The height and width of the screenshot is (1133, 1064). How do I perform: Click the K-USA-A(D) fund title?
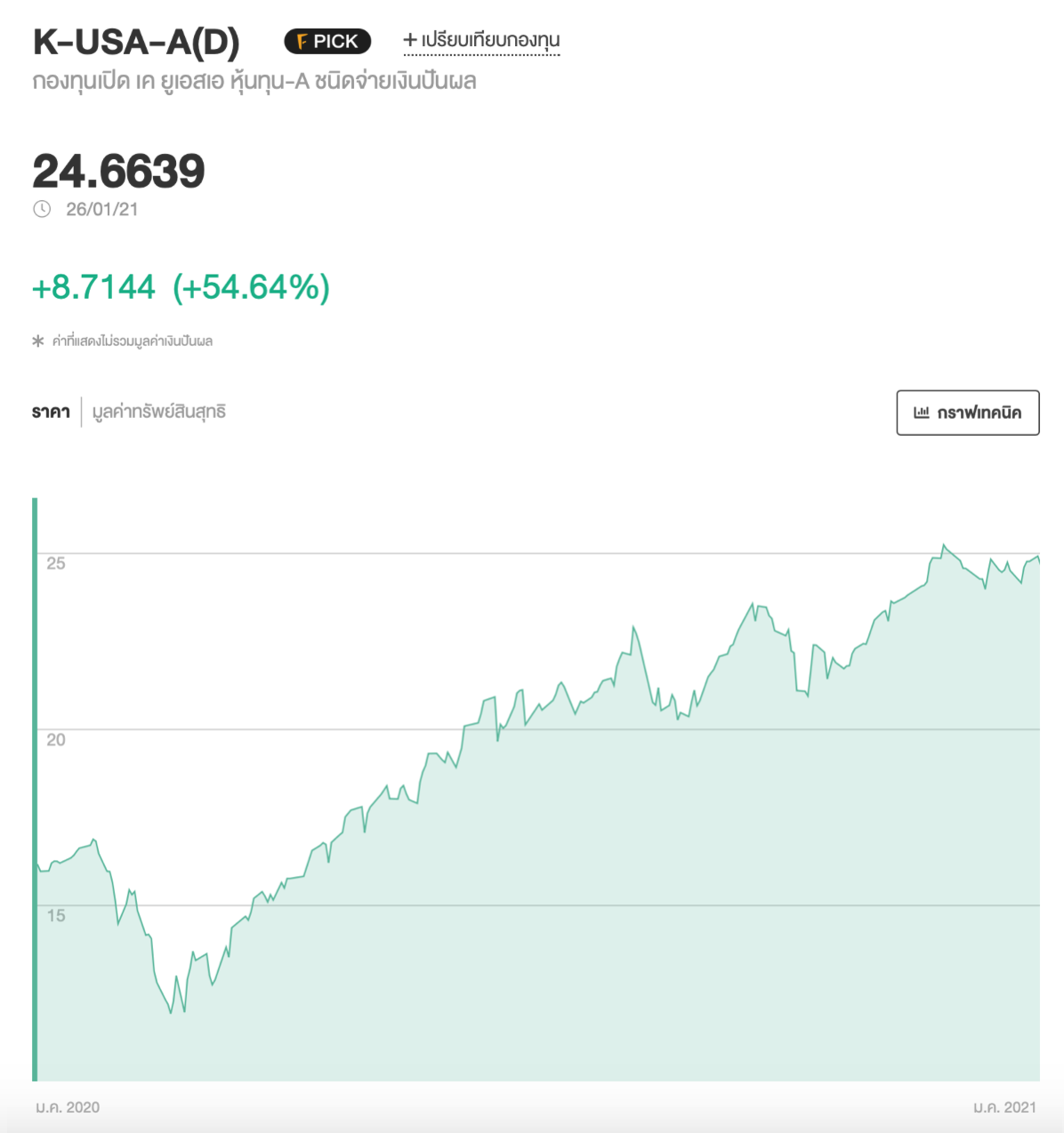tap(136, 42)
